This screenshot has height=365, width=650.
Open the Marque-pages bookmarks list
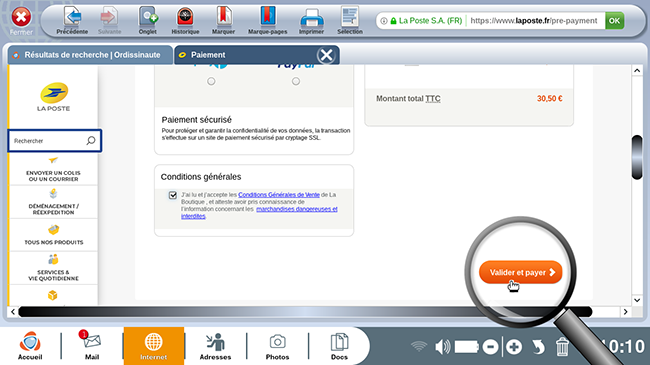click(x=267, y=21)
